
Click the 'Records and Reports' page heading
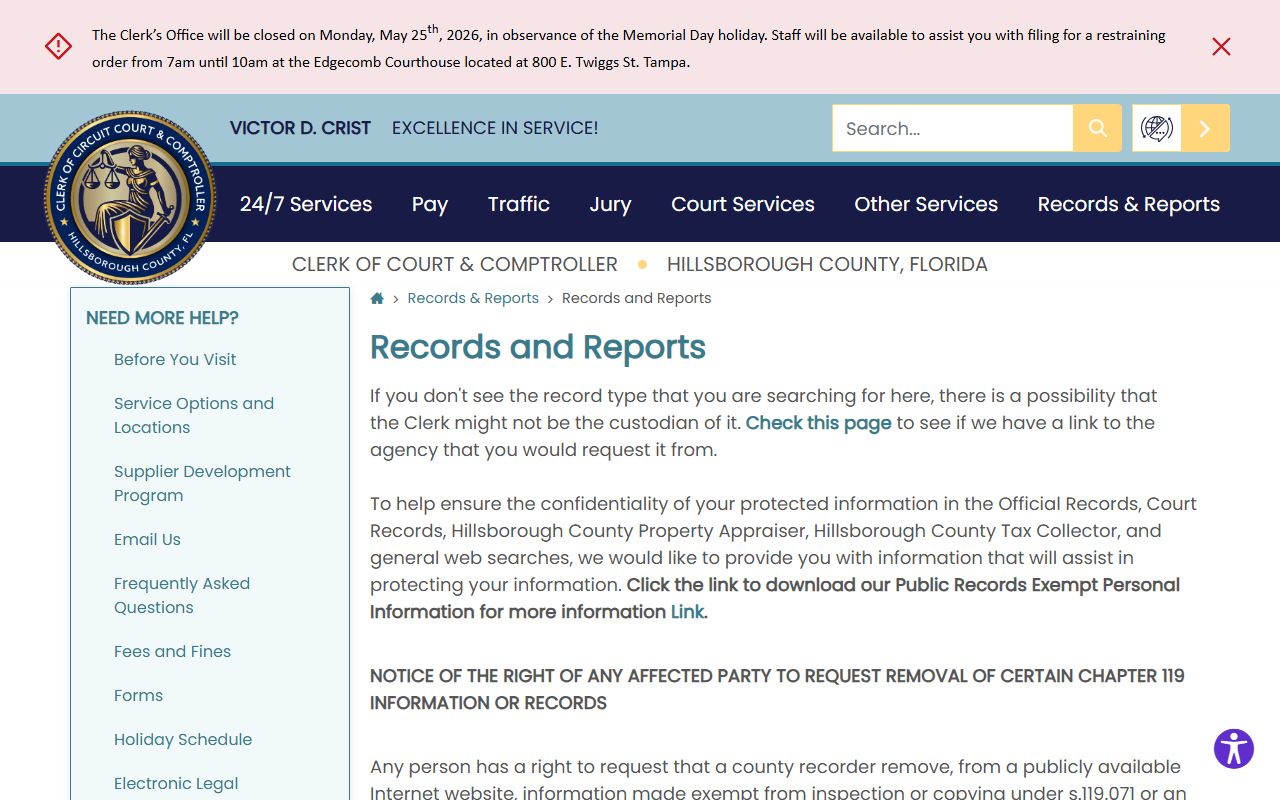tap(538, 347)
